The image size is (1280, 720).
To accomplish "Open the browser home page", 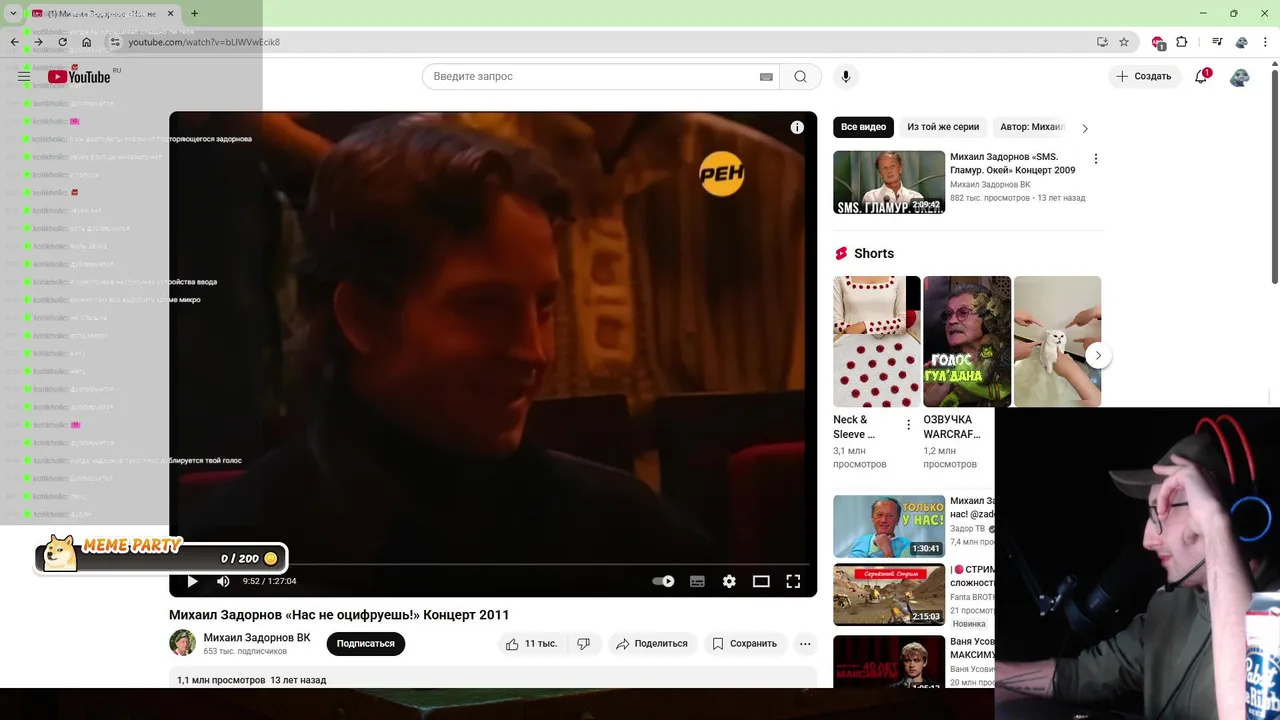I will pos(87,42).
